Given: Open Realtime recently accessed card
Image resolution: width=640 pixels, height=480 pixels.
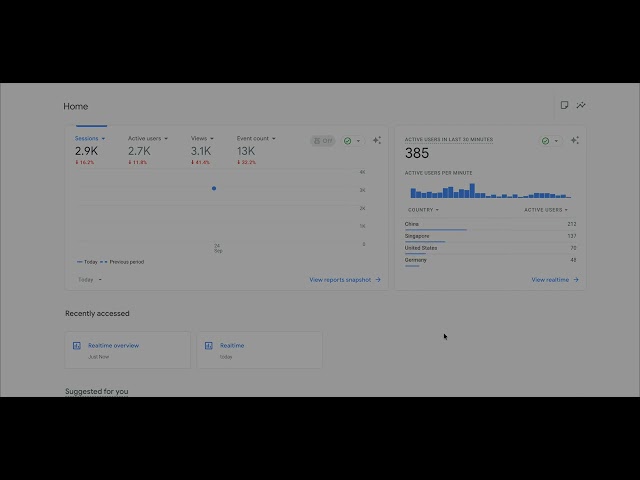Looking at the screenshot, I should pyautogui.click(x=260, y=350).
